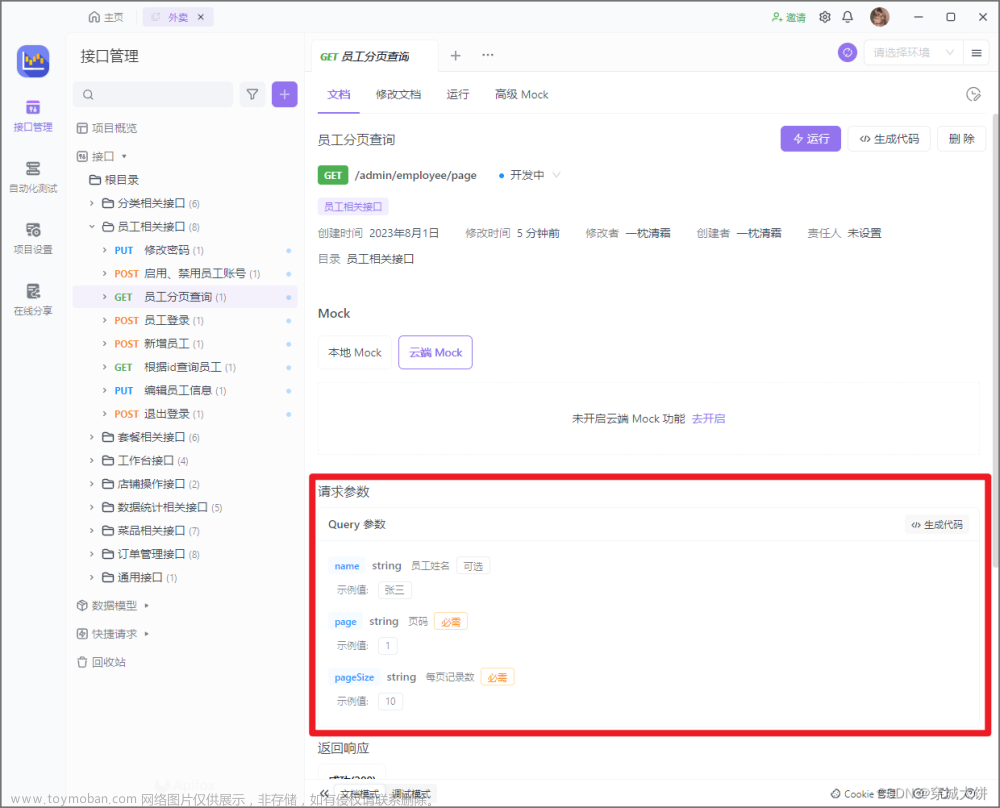Expand the 菜品相关接口 folder

92,531
